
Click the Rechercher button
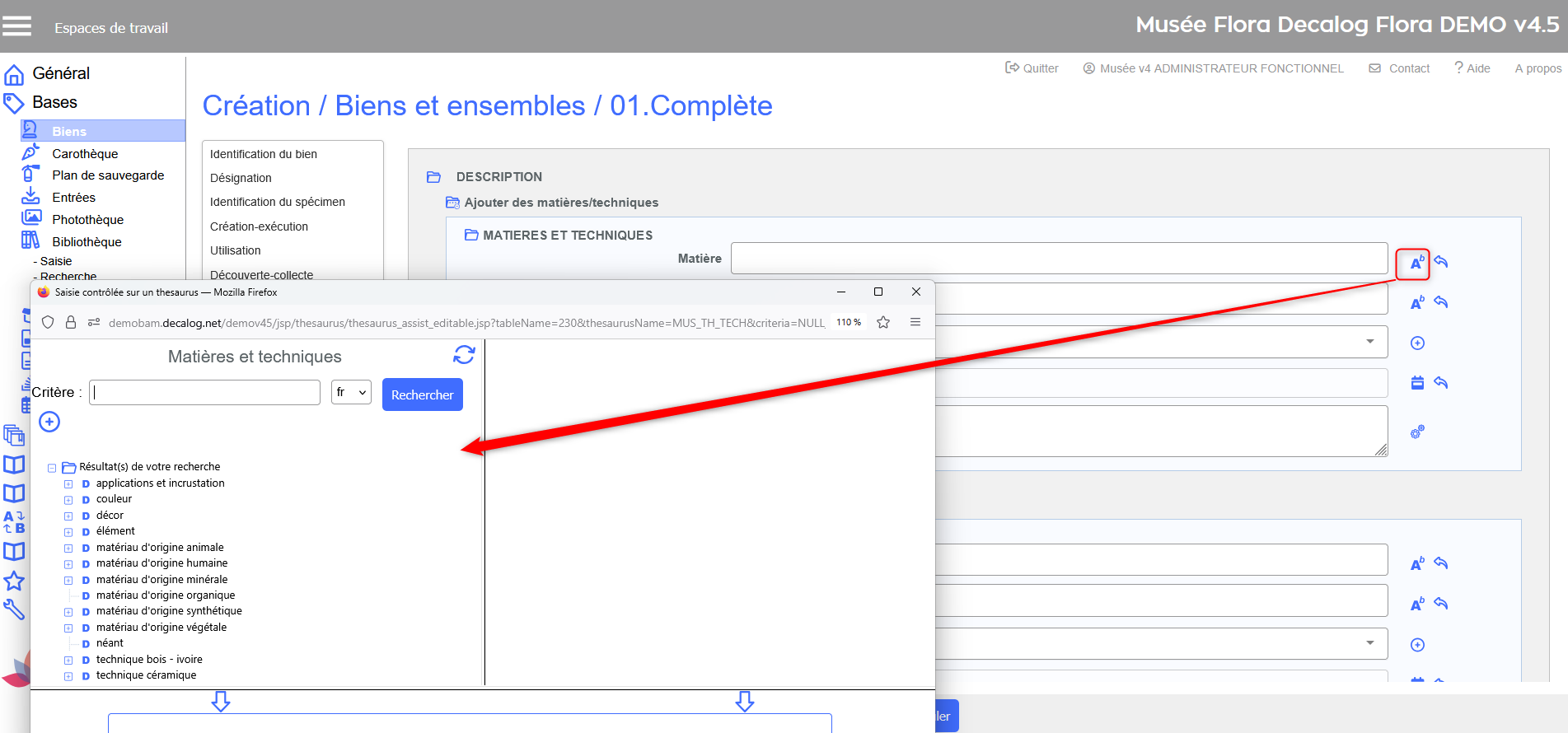coord(422,395)
